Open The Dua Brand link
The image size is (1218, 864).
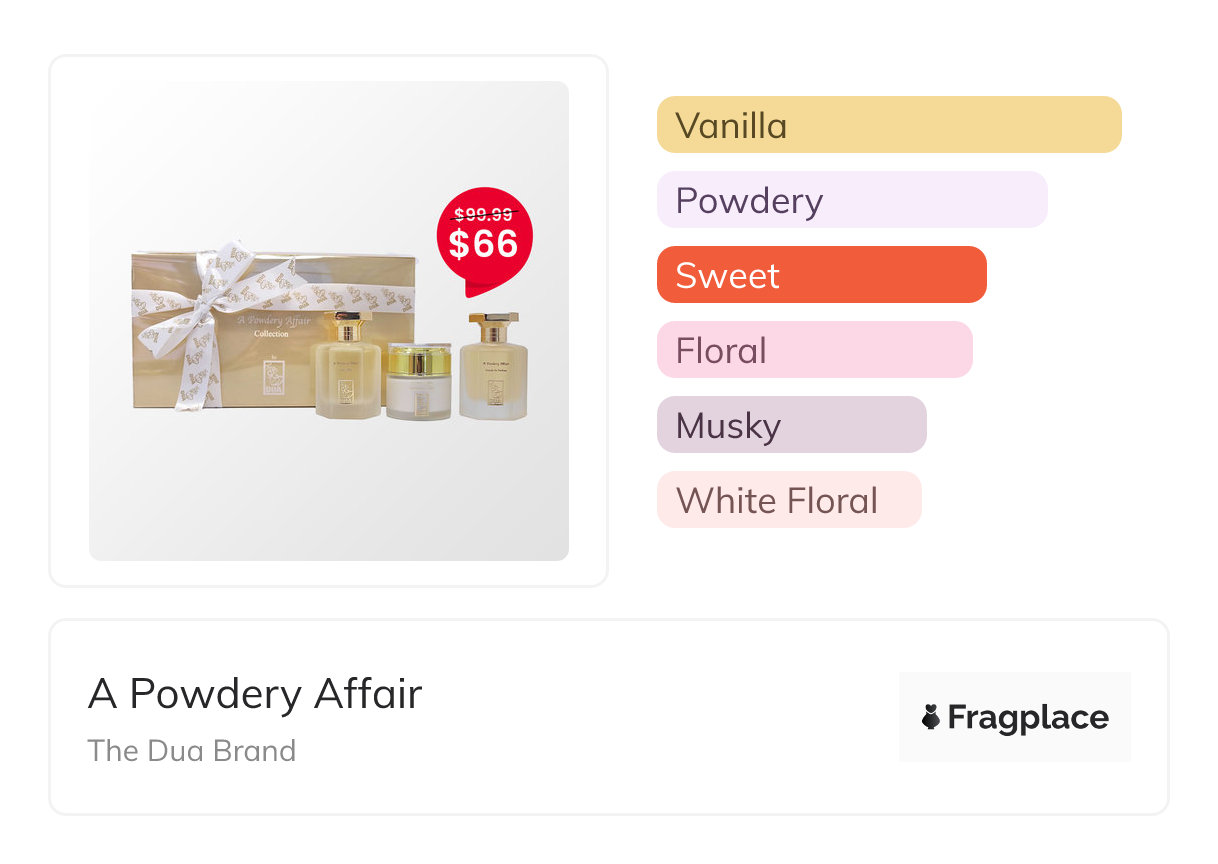point(192,751)
